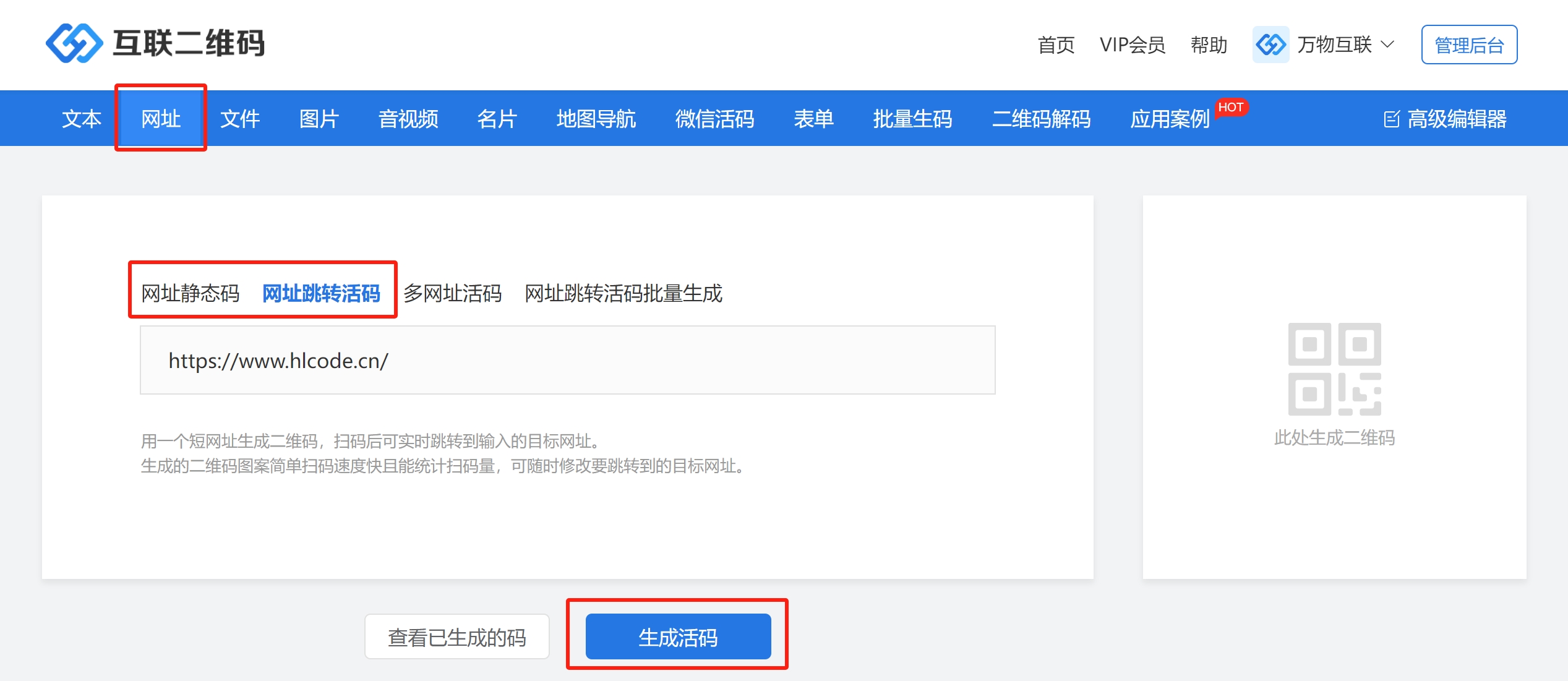The width and height of the screenshot is (1568, 681).
Task: Click the 生成活码 button
Action: (x=679, y=636)
